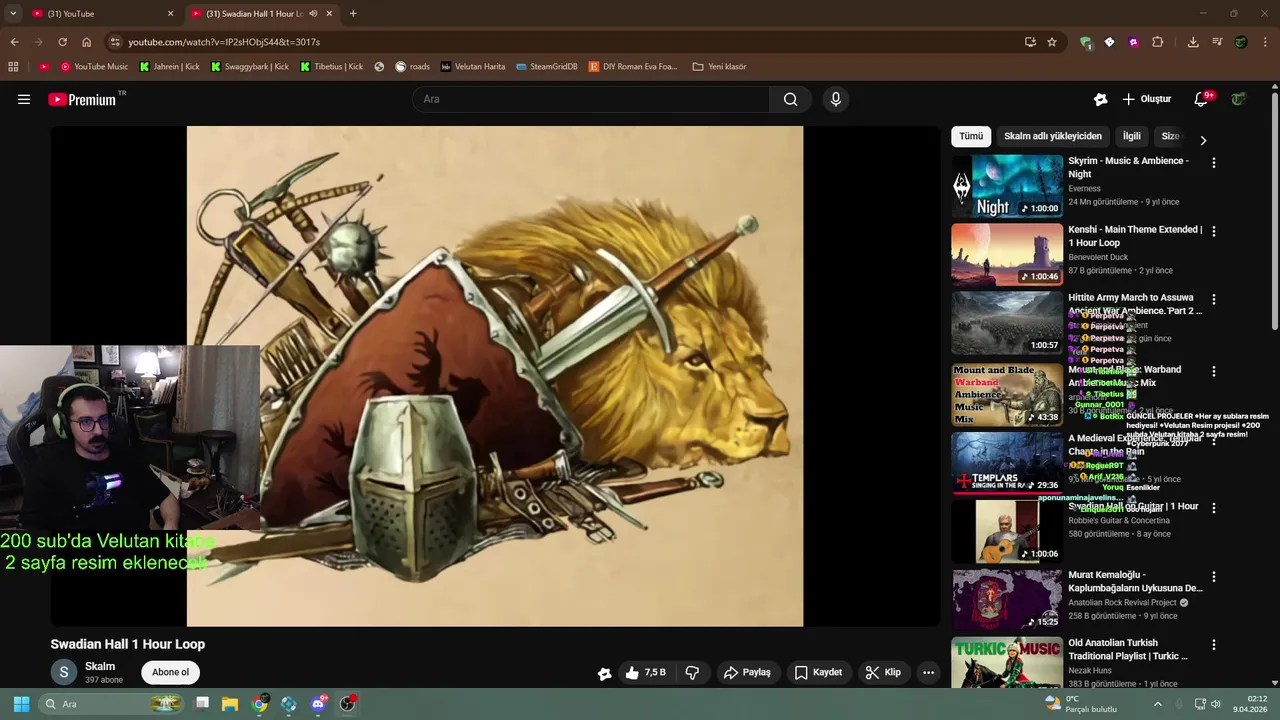The height and width of the screenshot is (720, 1280).
Task: Subscribe with the Abone ol button
Action: 170,672
